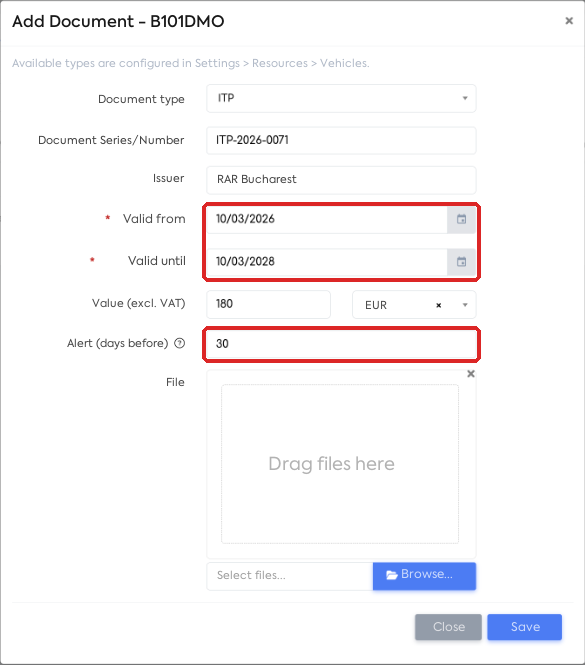Screen dimensions: 585x665
Task: Click the Valid from label
Action: (x=154, y=219)
